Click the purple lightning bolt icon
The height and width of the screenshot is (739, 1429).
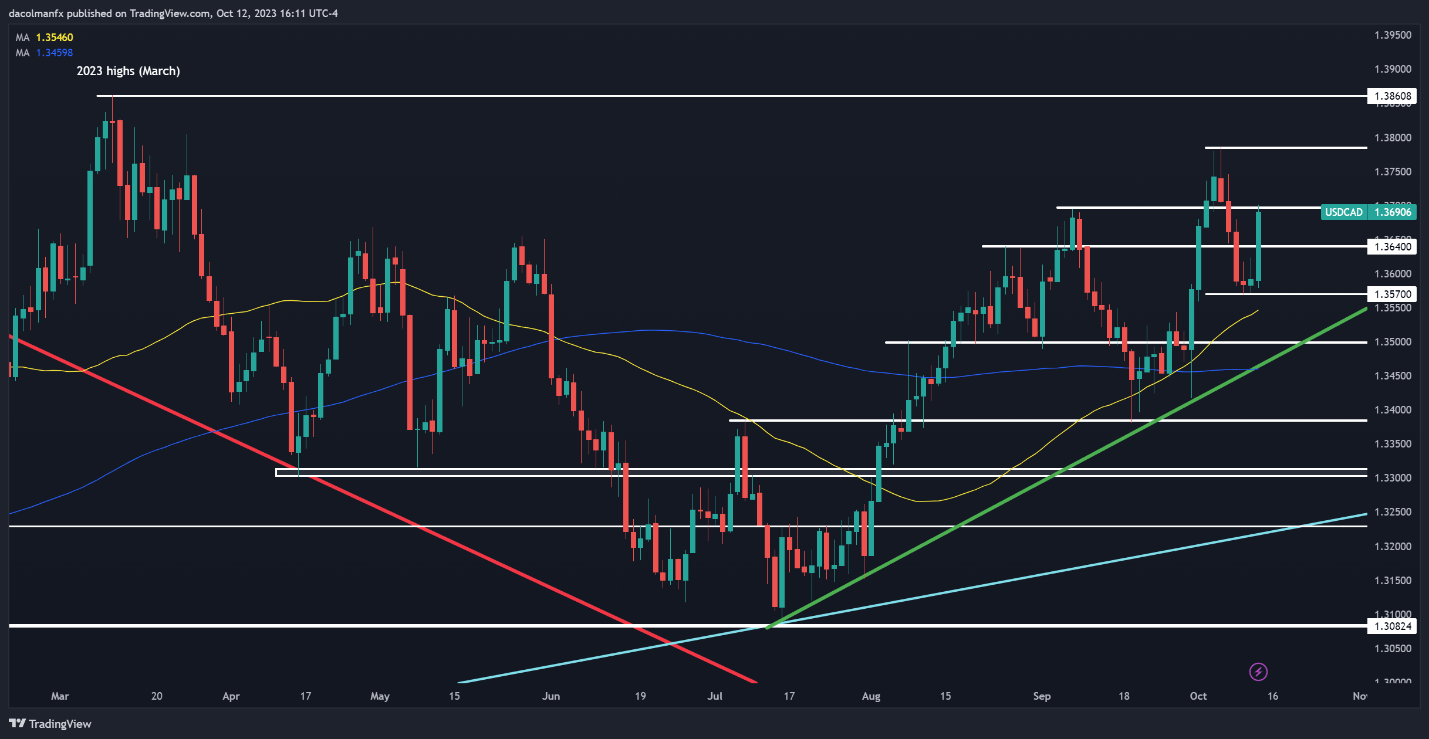click(1259, 671)
